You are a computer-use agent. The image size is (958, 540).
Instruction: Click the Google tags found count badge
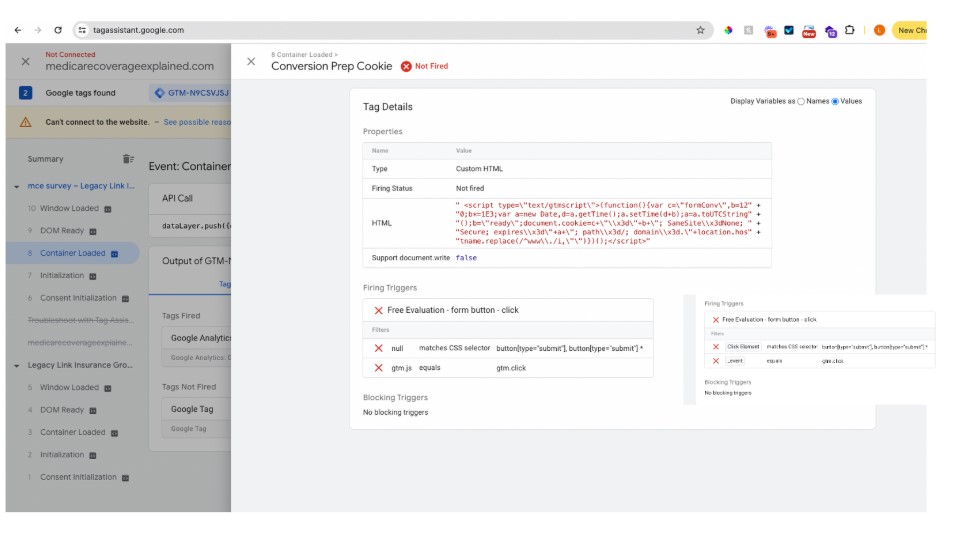point(25,93)
